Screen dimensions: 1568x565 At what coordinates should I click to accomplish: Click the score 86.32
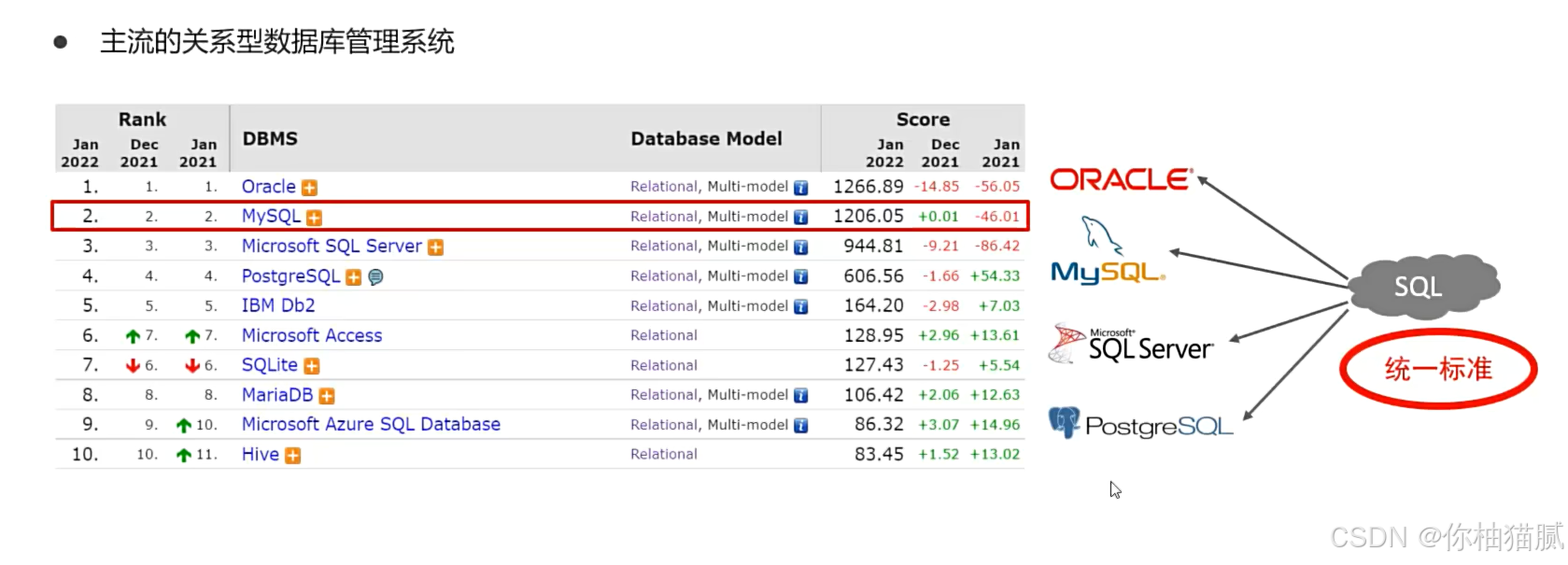coord(879,425)
